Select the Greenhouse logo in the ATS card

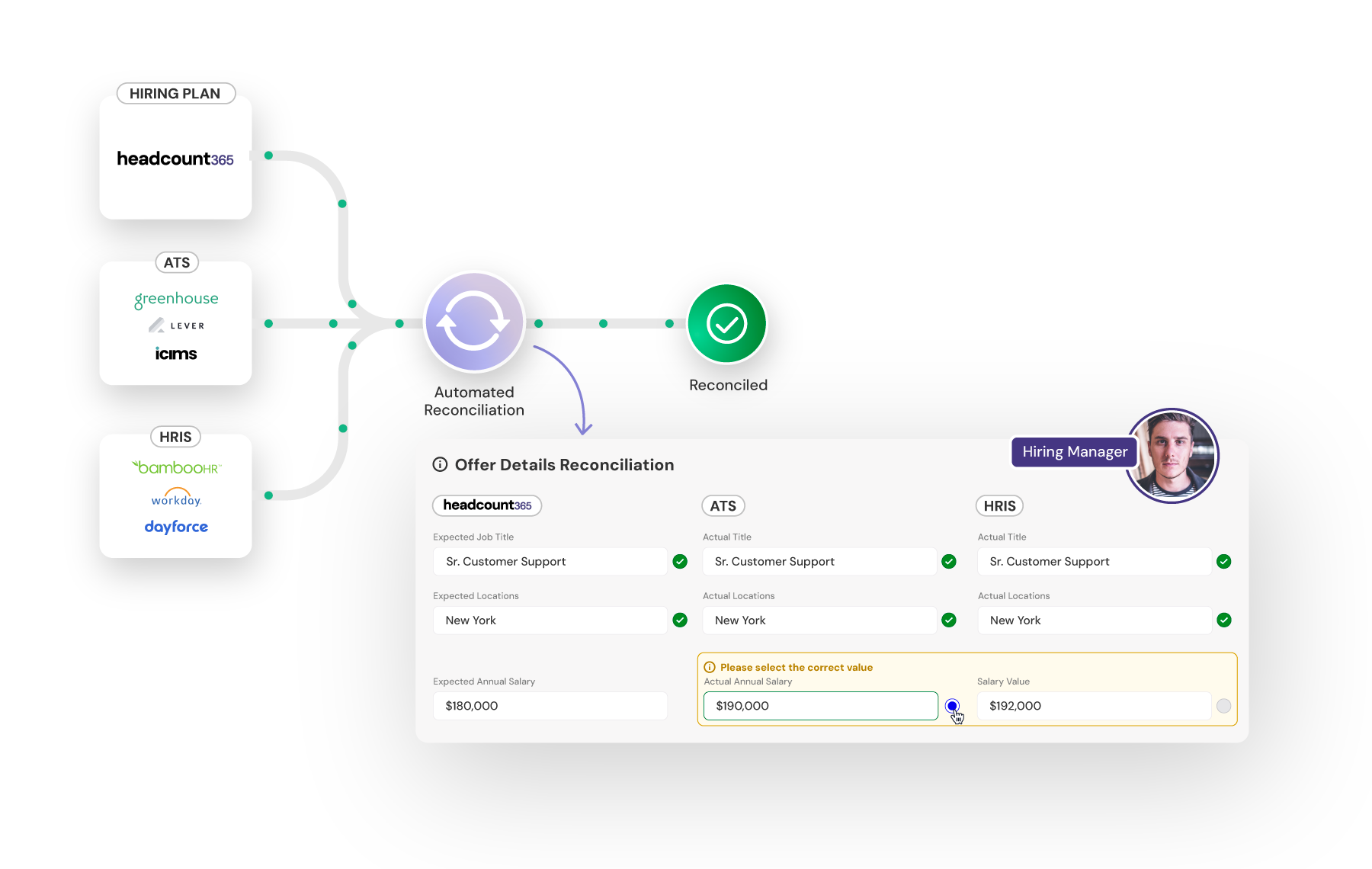[x=175, y=298]
